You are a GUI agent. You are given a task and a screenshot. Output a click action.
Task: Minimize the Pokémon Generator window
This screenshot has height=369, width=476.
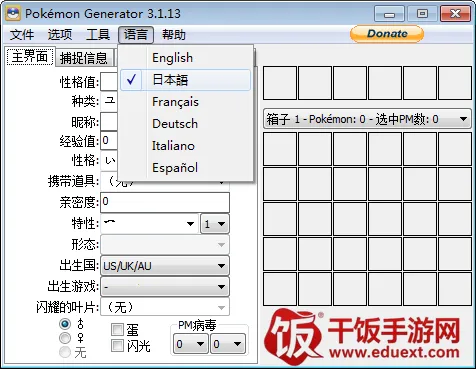click(x=389, y=14)
